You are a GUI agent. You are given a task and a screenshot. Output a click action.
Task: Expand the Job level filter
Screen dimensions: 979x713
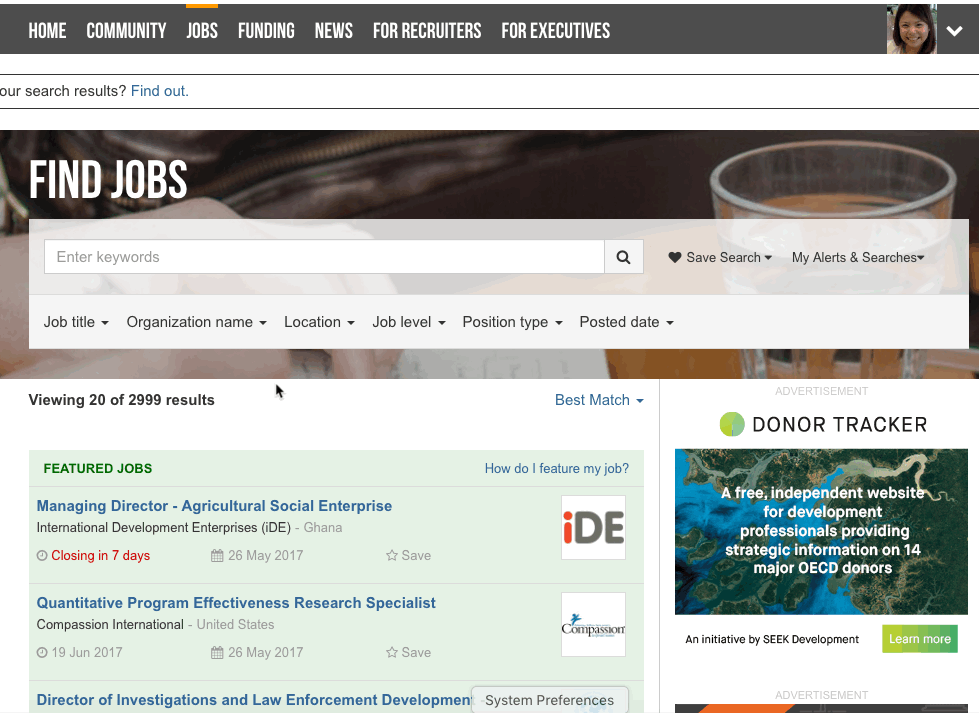coord(409,322)
